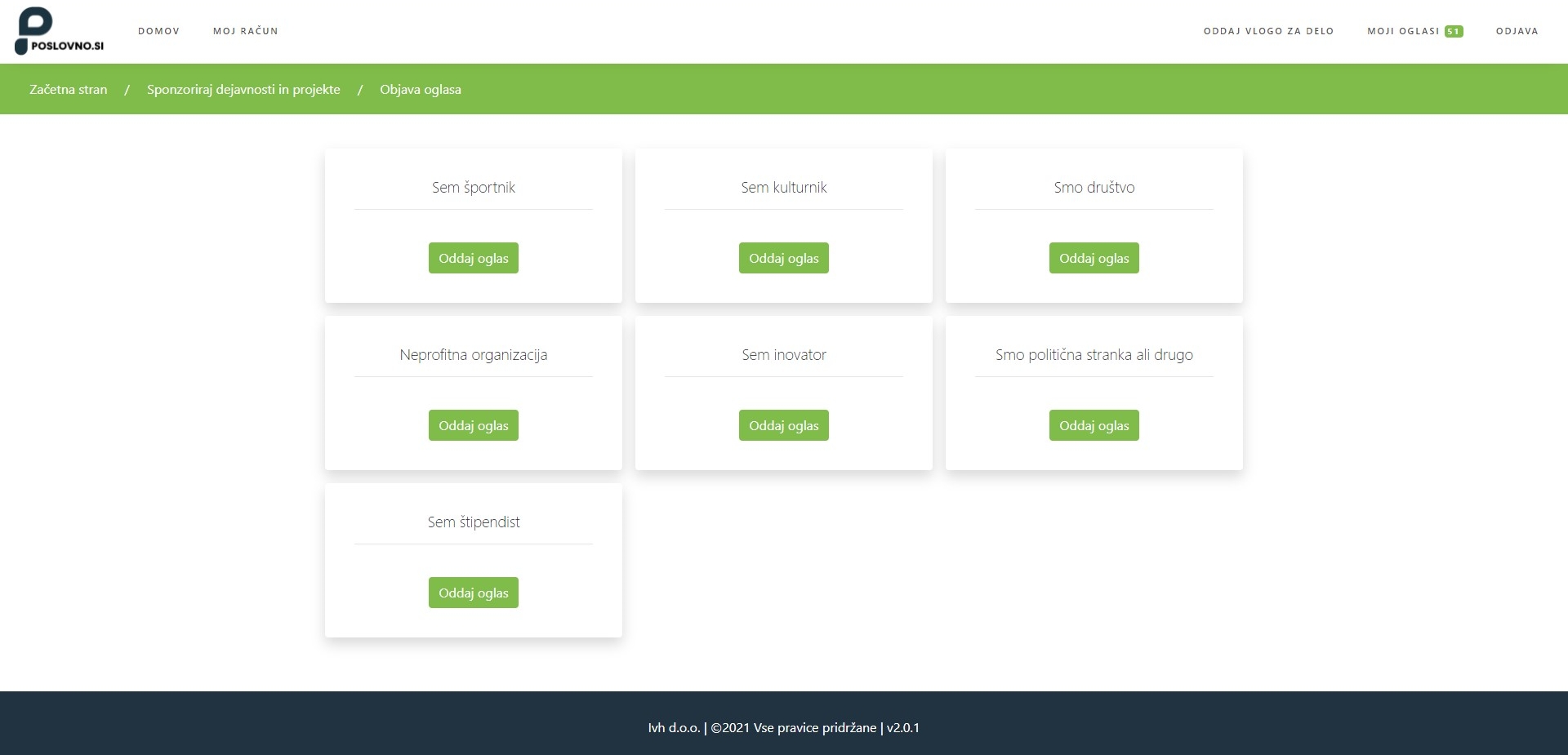Click Oddaj oglas for Neprofitna organizacija
The width and height of the screenshot is (1568, 755).
click(473, 425)
